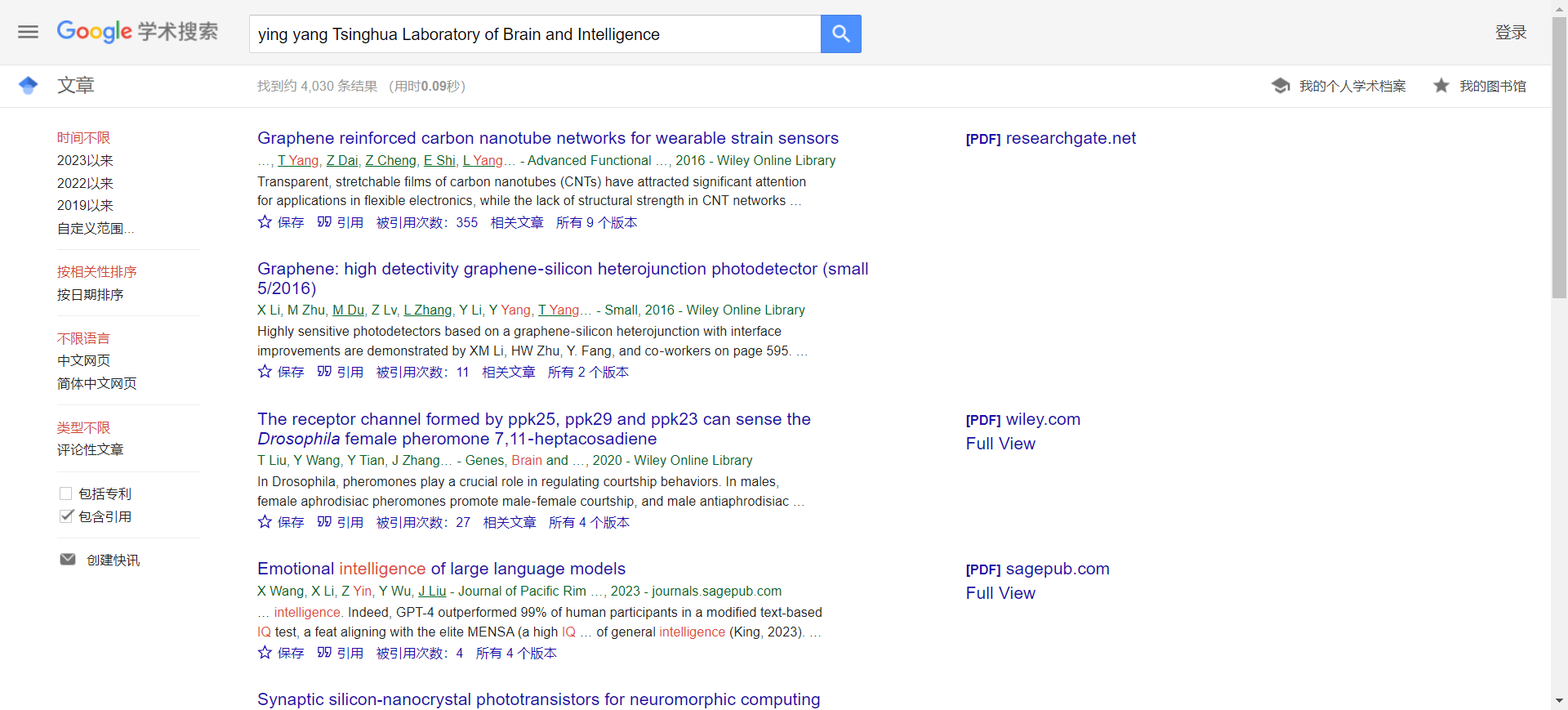Viewport: 1568px width, 710px height.
Task: Open related articles for nanotube paper
Action: pyautogui.click(x=517, y=222)
